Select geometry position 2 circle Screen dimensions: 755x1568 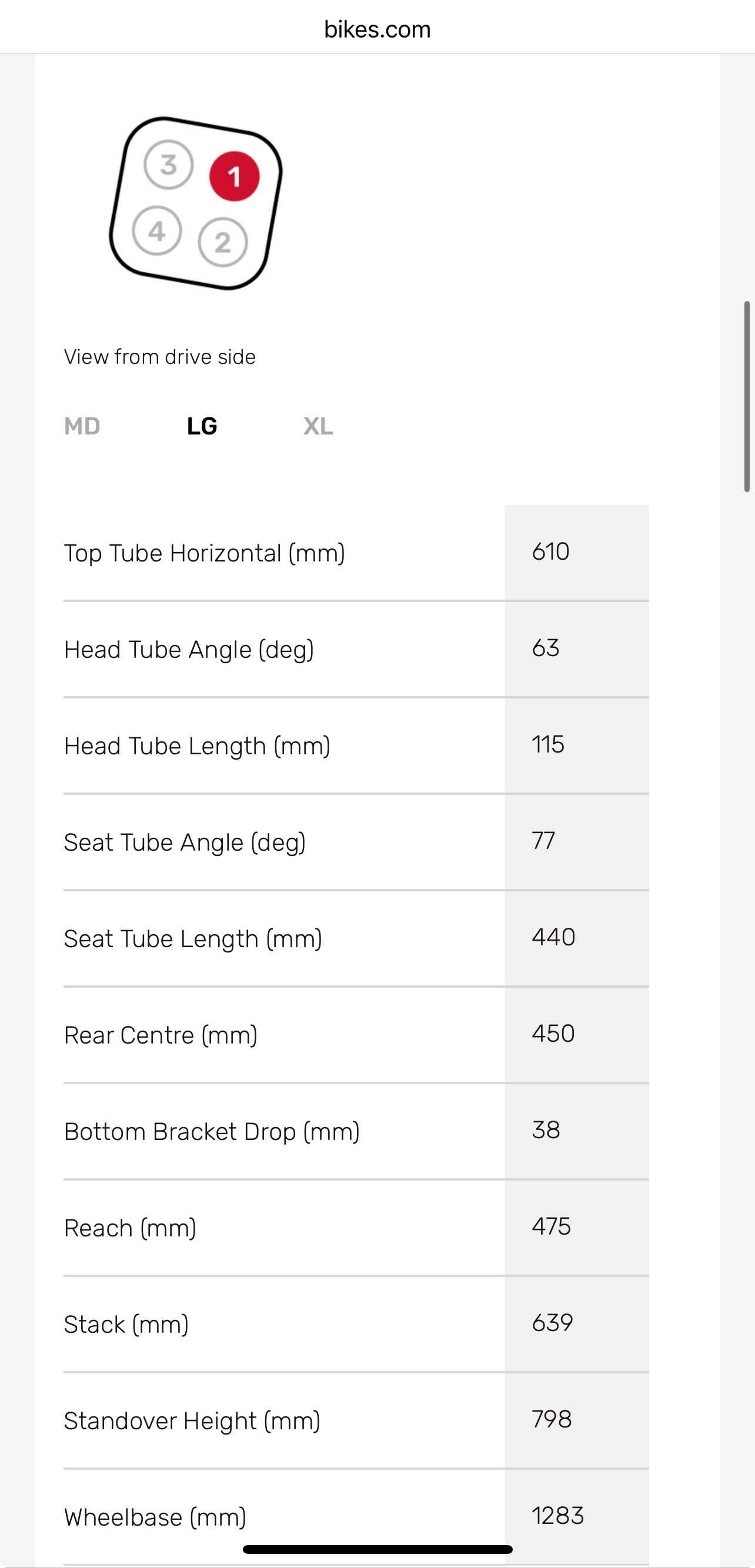coord(223,242)
